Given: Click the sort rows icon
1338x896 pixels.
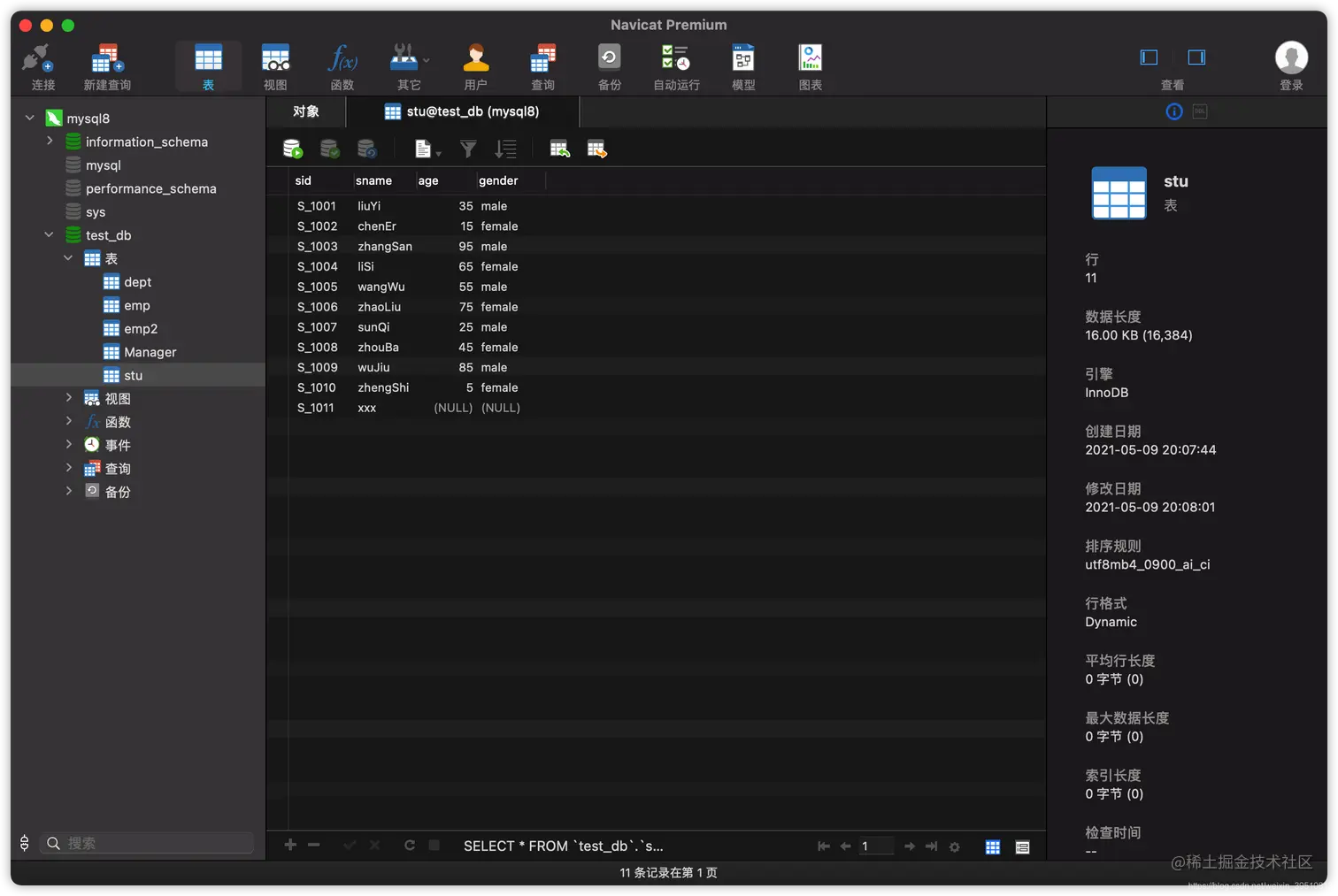Looking at the screenshot, I should click(505, 149).
